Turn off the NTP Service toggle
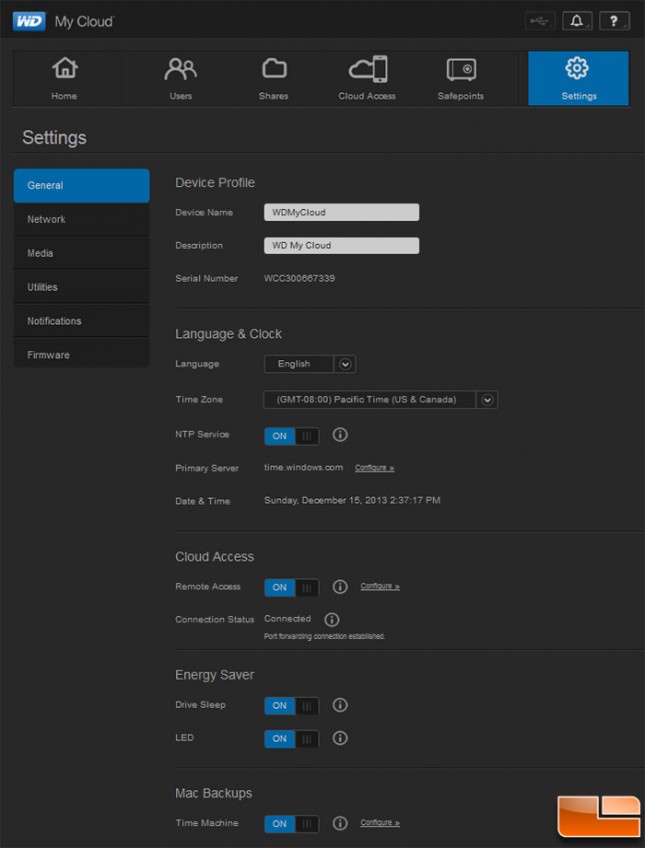Screen dimensions: 645x848 pos(290,436)
